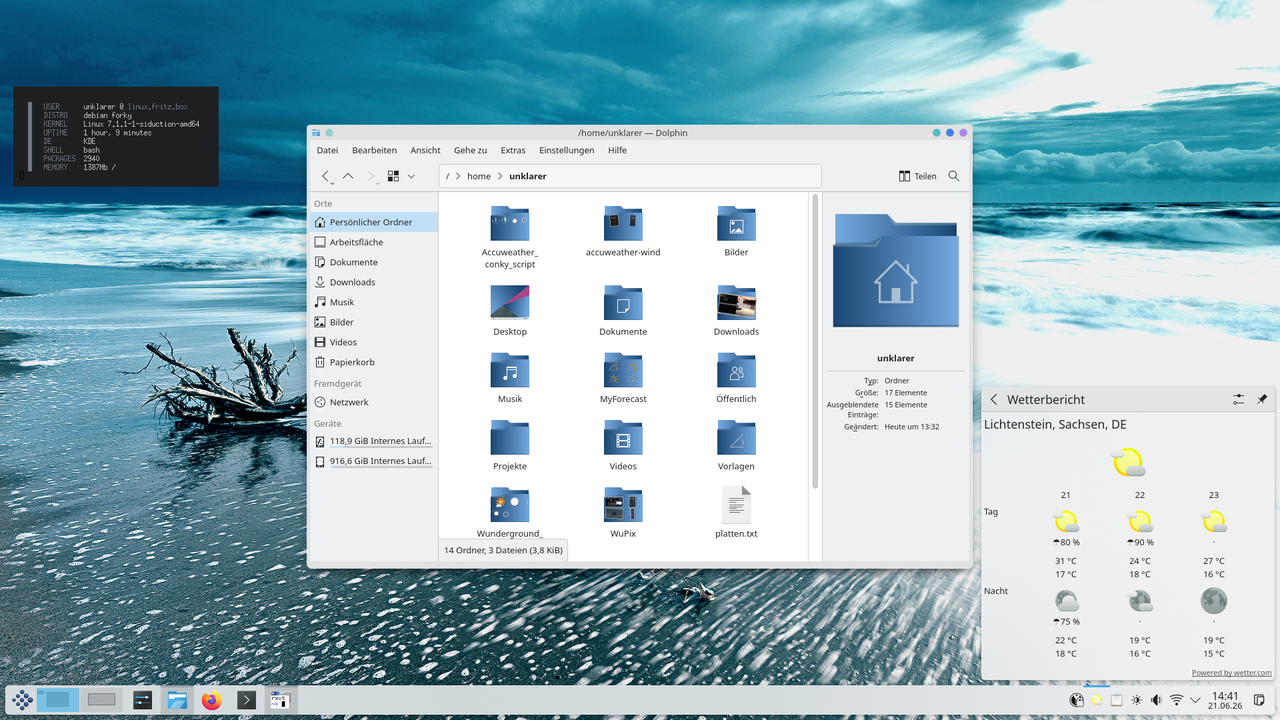Select the MyForecast folder icon
Viewport: 1280px width, 720px height.
(x=623, y=370)
